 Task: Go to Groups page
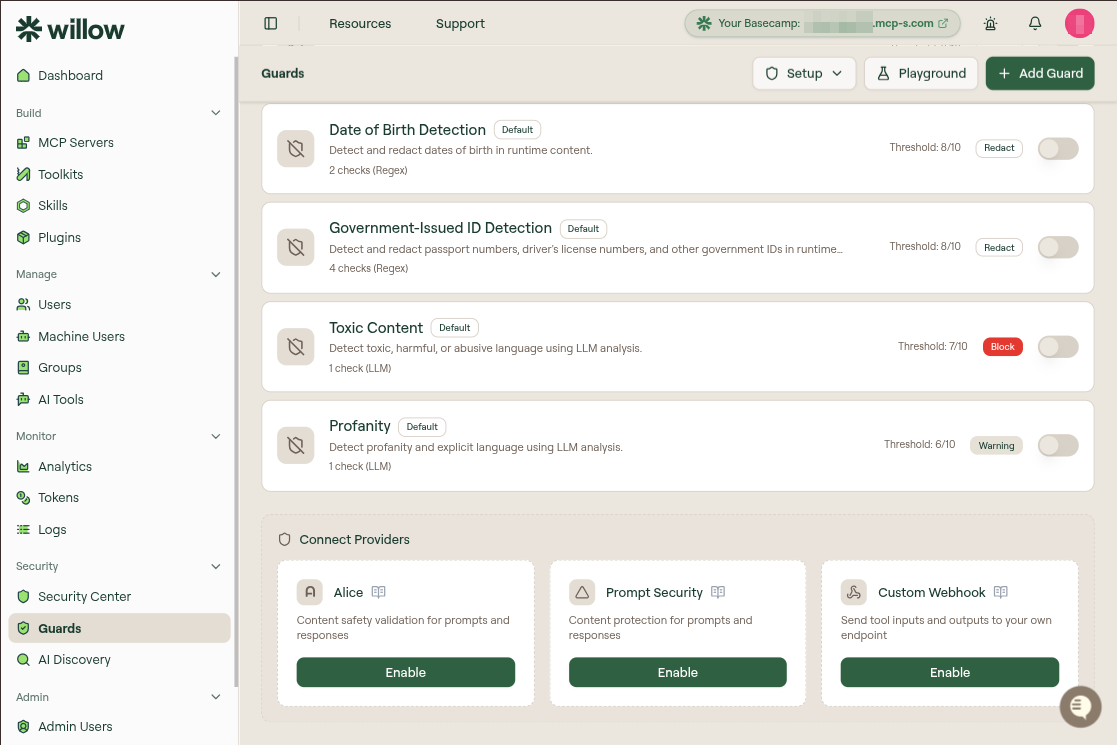pos(119,368)
